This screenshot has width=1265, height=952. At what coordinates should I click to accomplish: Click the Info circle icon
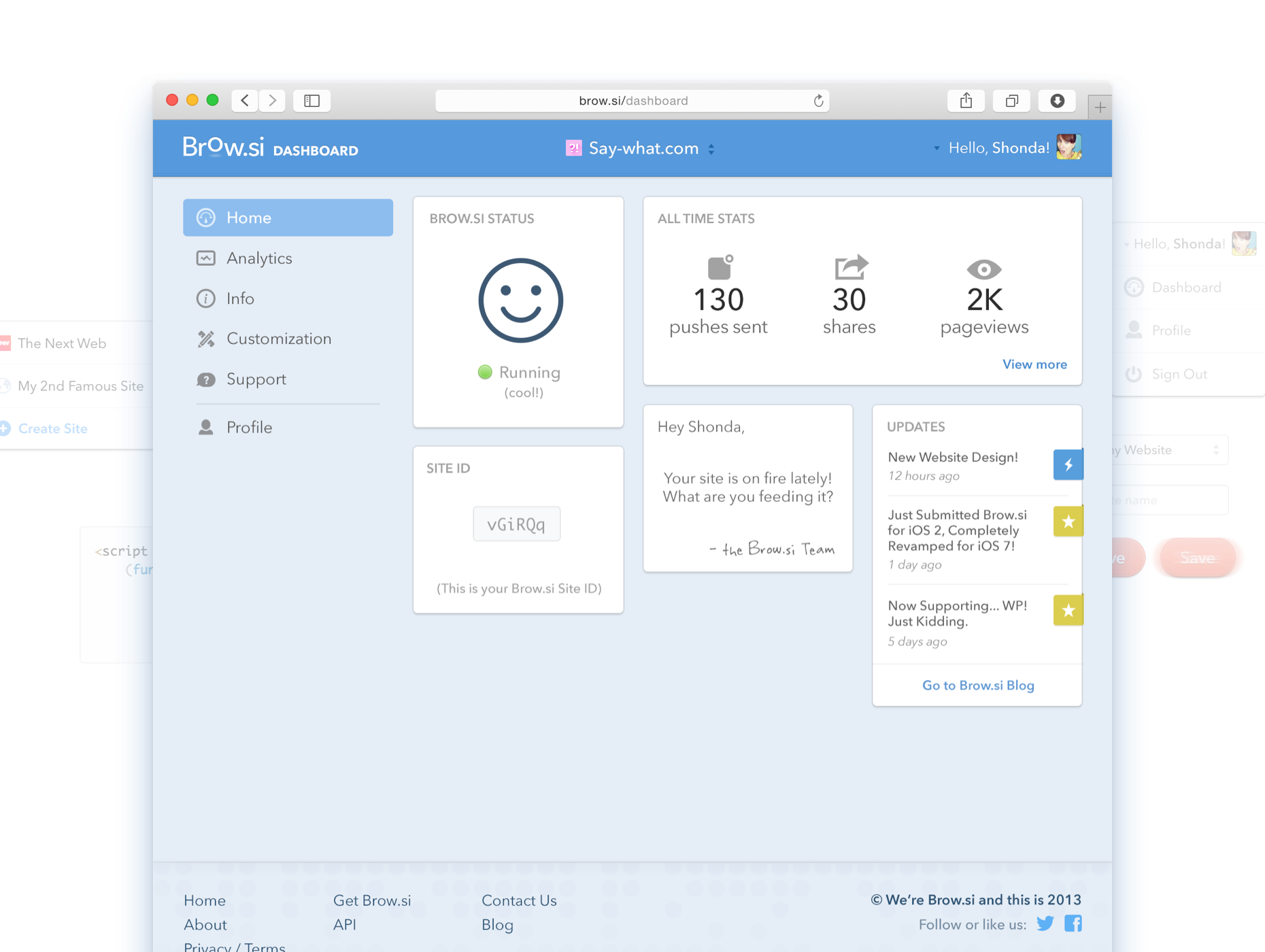pyautogui.click(x=205, y=299)
